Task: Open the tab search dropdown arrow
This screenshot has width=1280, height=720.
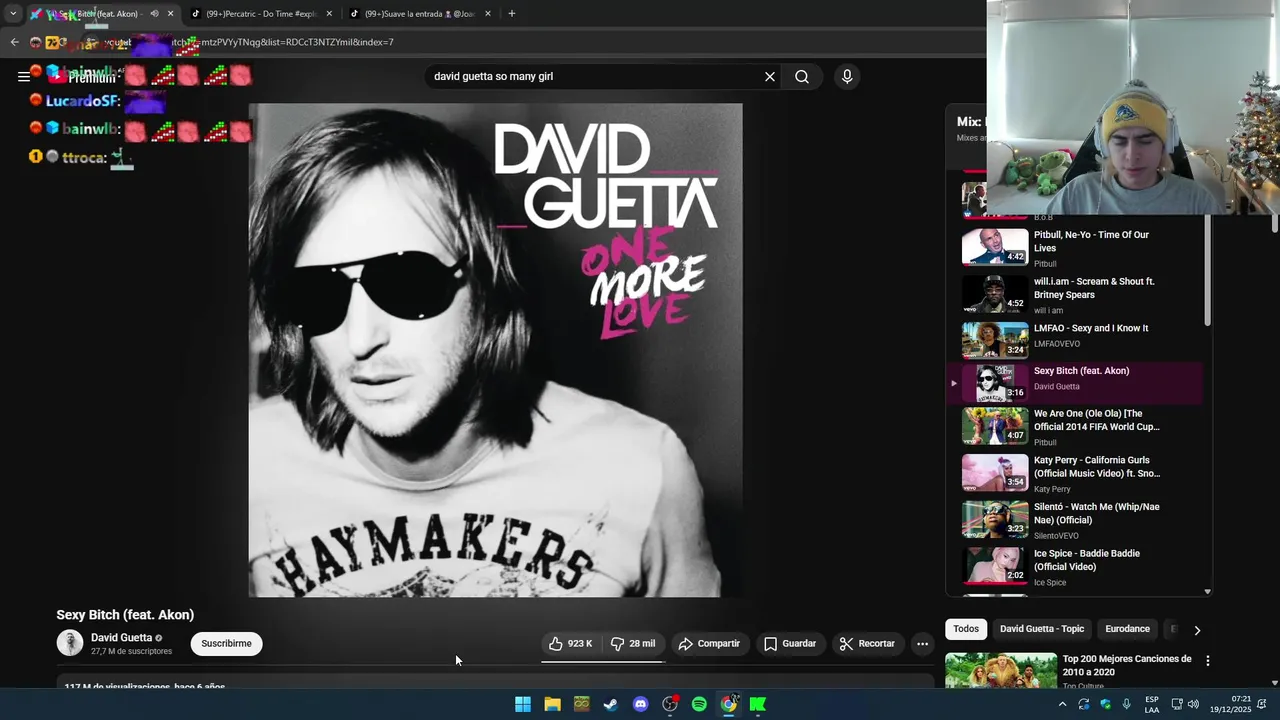Action: pos(13,14)
